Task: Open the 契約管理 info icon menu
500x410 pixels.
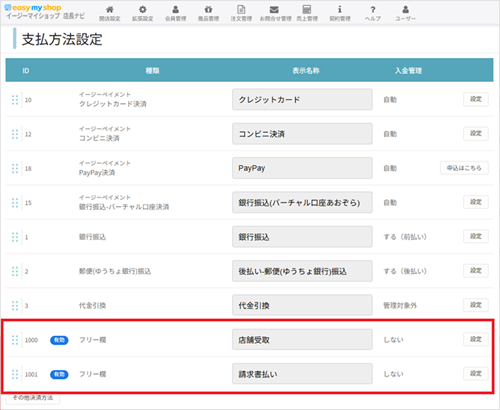Action: 340,13
